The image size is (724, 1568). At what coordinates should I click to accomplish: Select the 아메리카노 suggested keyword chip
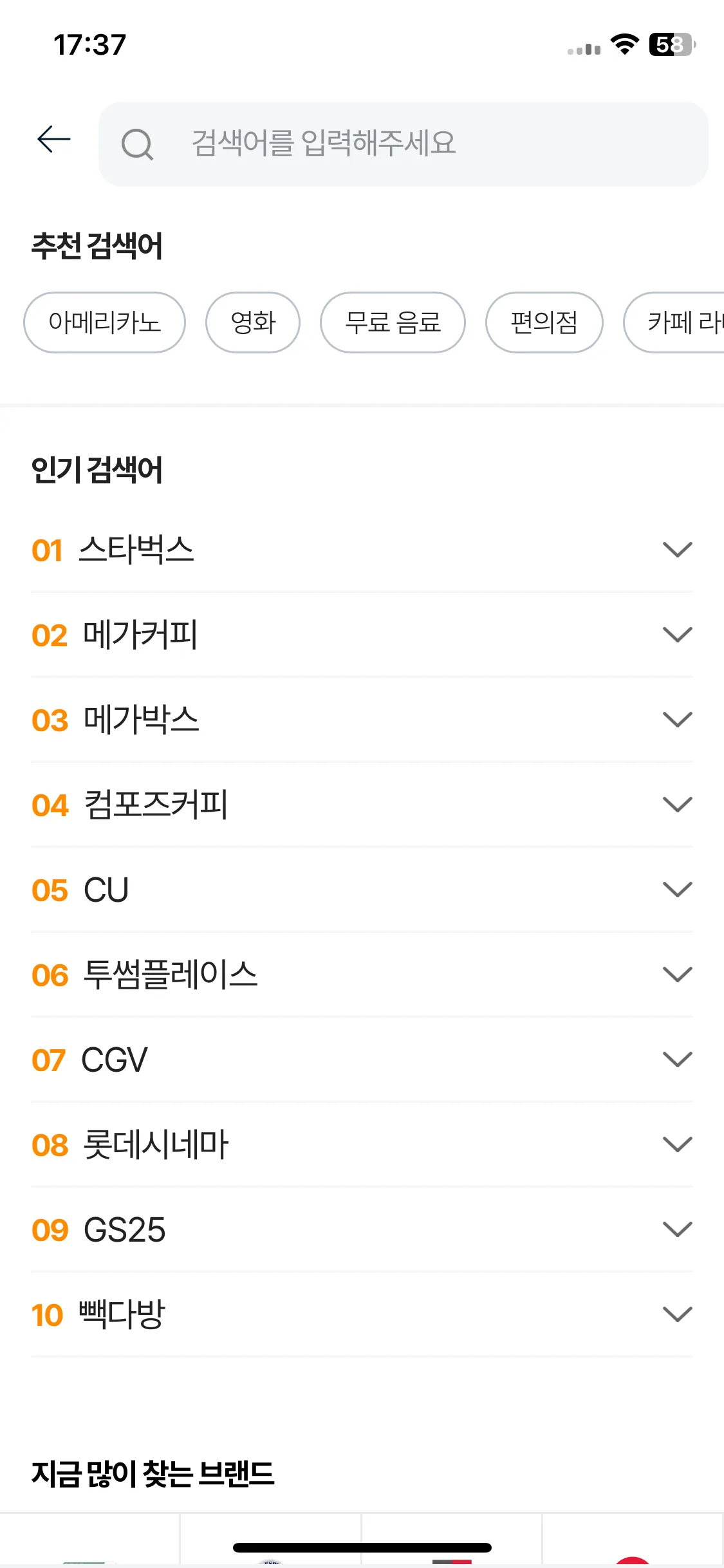click(x=104, y=322)
